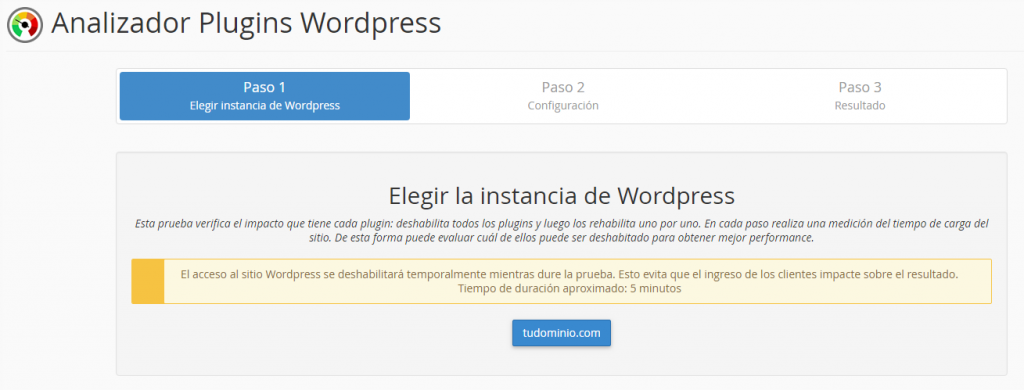This screenshot has height=390, width=1024.
Task: Click the italic description about plugin impact test
Action: coord(562,231)
